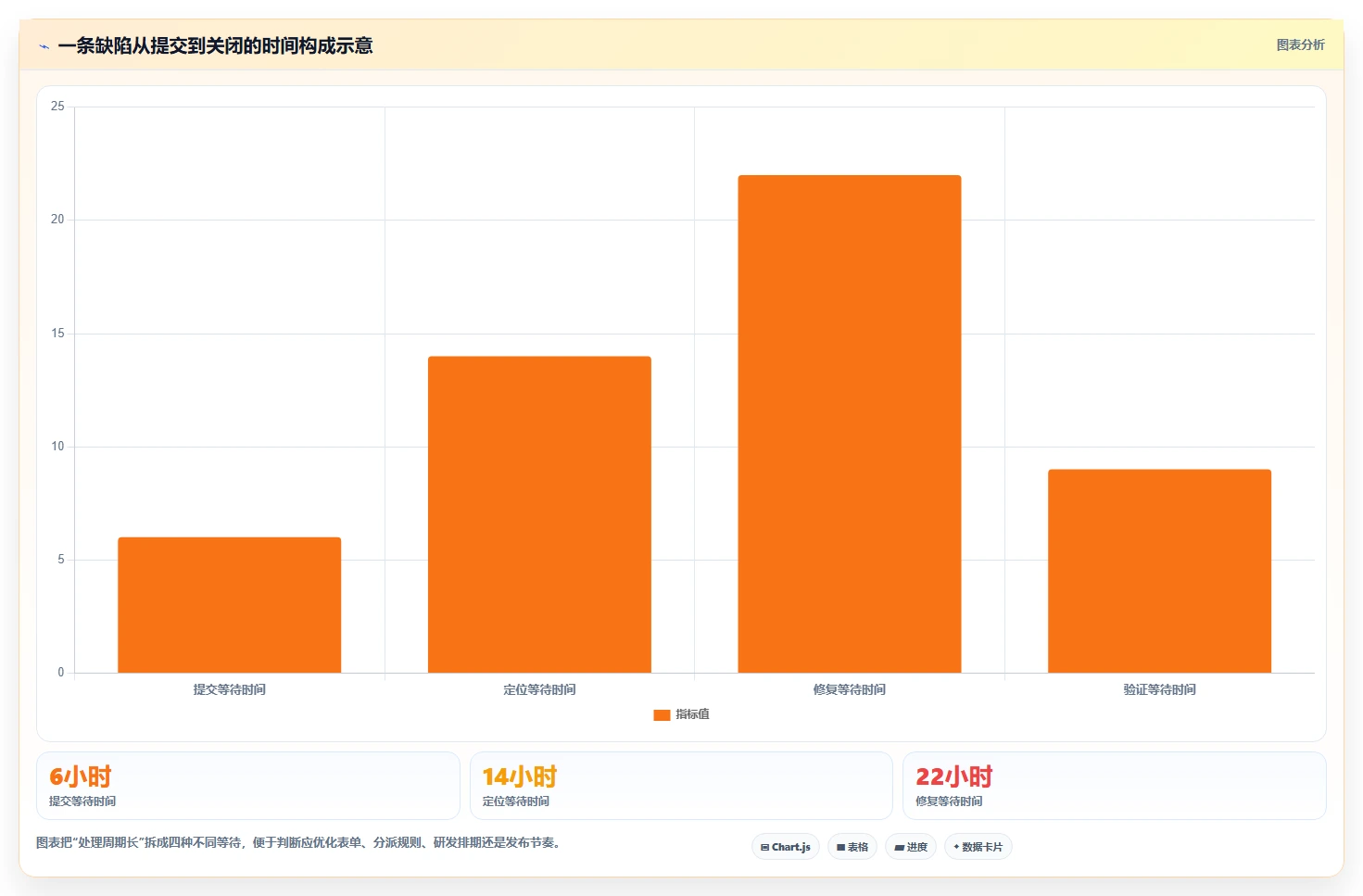Open the 6小时 data card
The height and width of the screenshot is (896, 1363).
(248, 786)
